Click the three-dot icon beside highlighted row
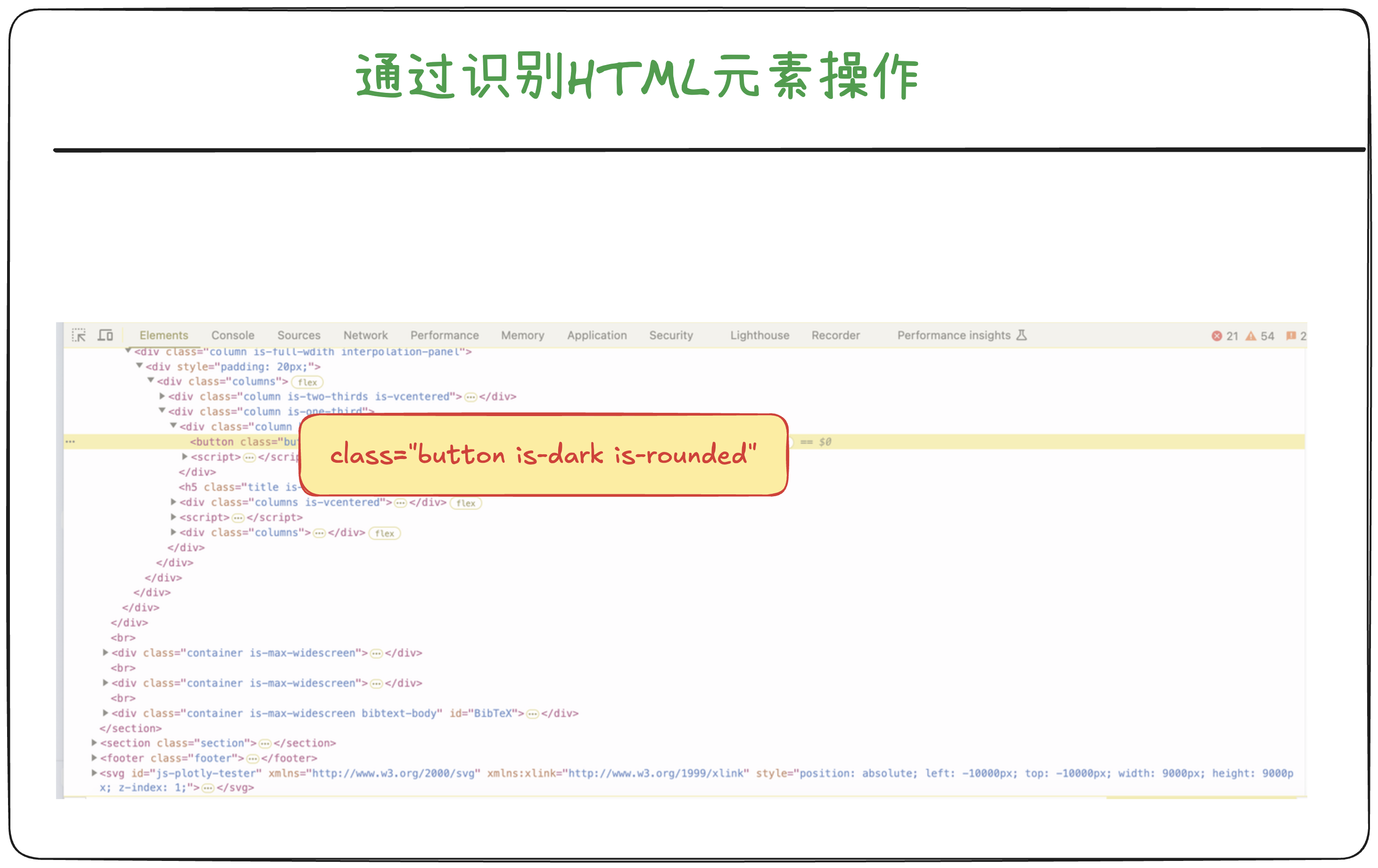The height and width of the screenshot is (868, 1378). 70,442
